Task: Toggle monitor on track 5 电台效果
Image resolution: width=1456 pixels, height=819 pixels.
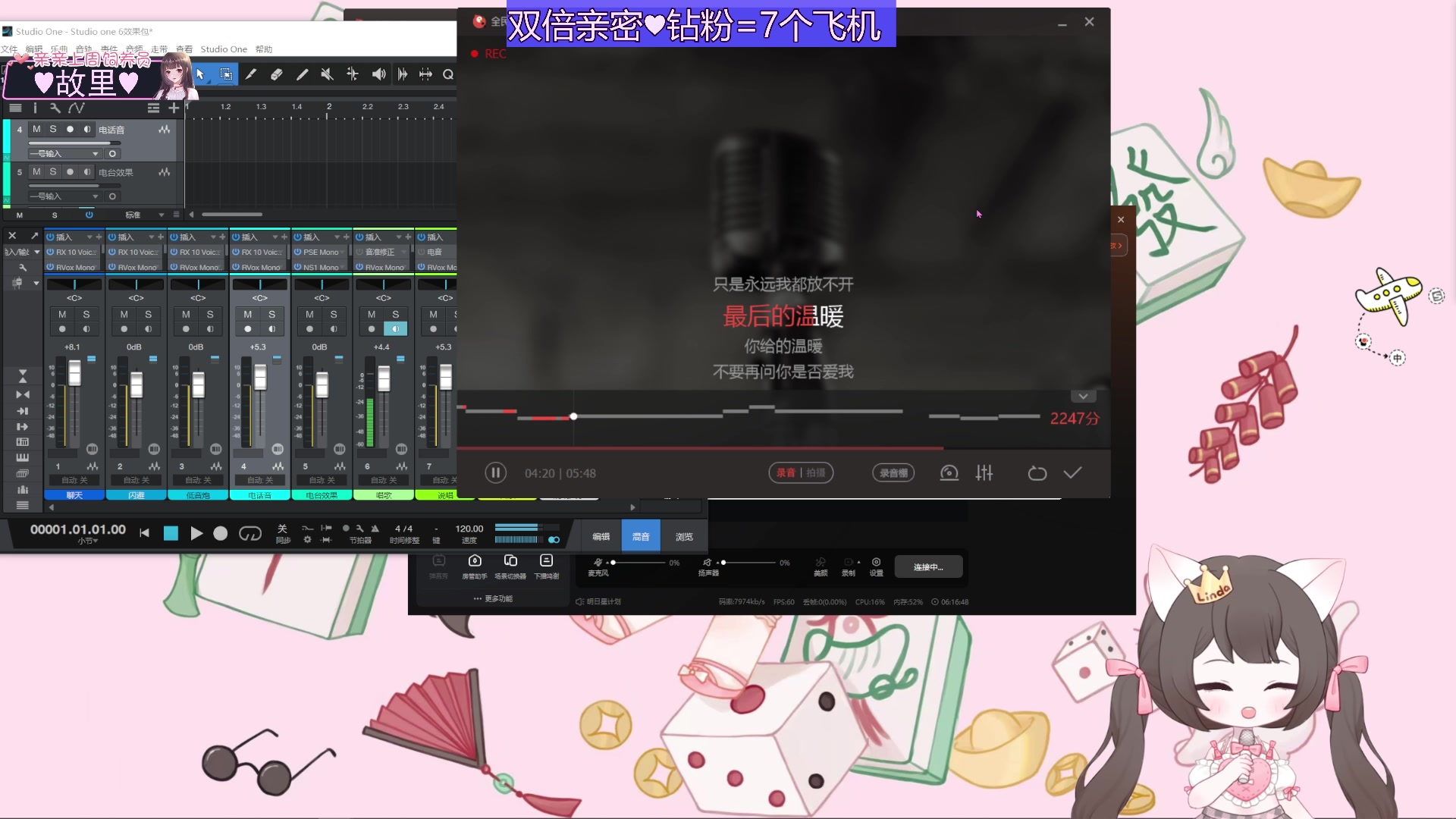Action: (x=86, y=172)
